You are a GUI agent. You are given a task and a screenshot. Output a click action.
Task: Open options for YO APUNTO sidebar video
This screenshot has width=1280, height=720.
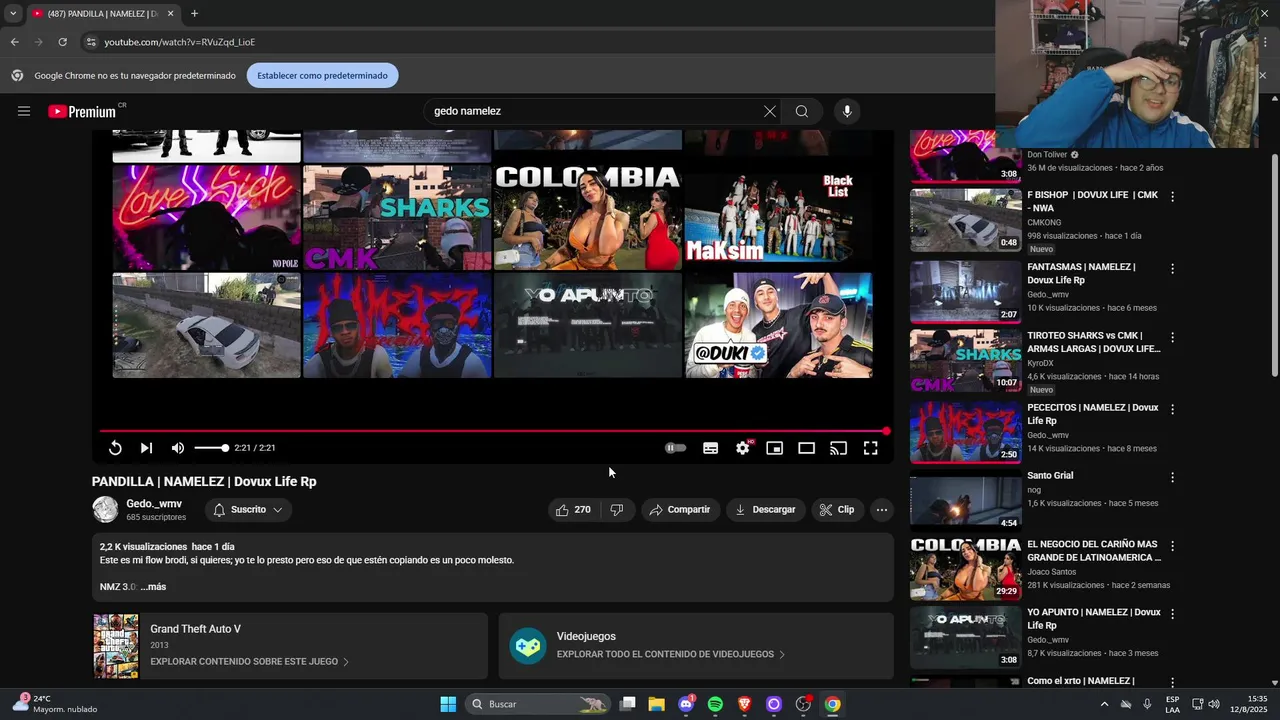[1172, 613]
